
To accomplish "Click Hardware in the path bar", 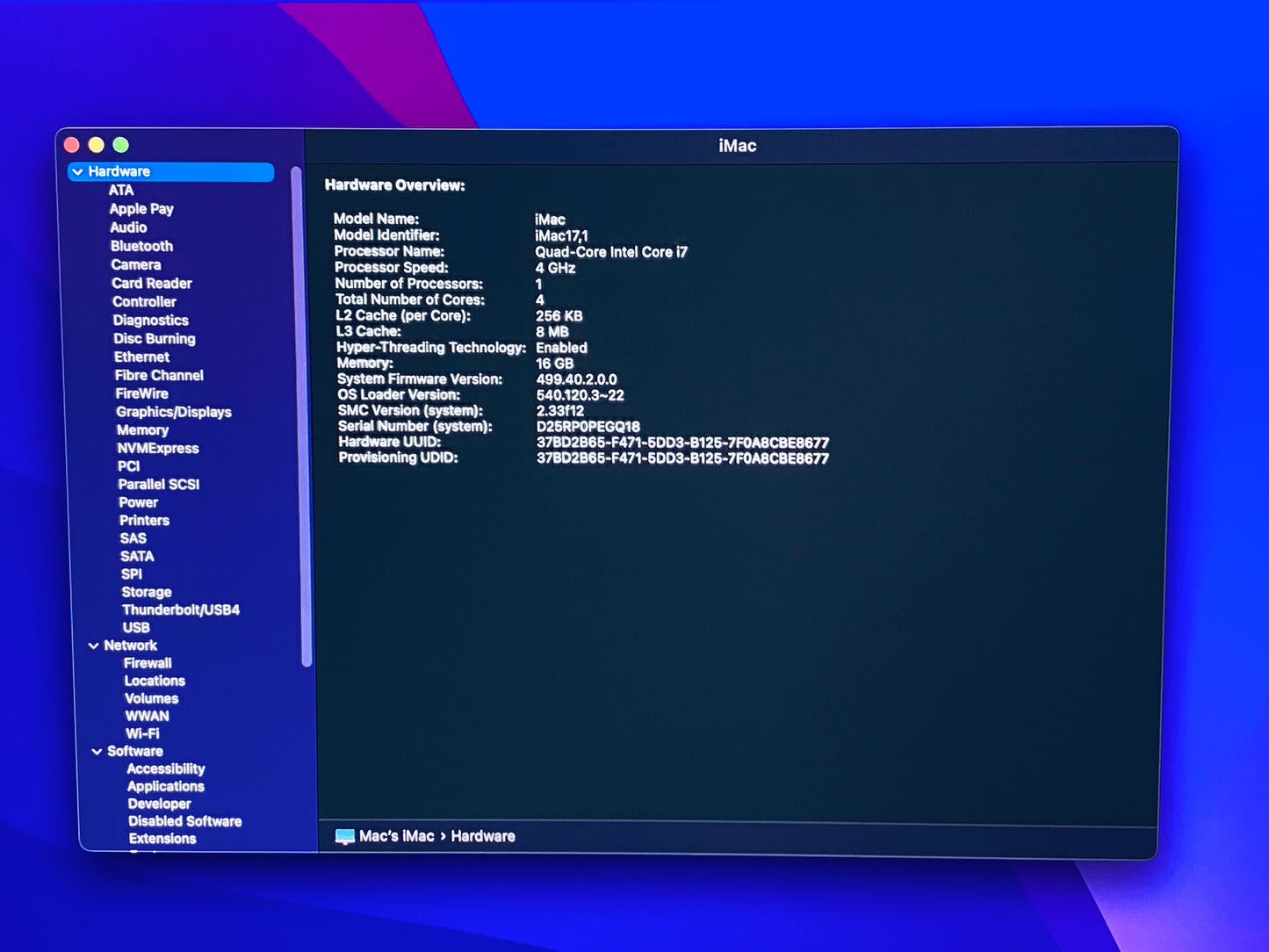I will click(483, 836).
